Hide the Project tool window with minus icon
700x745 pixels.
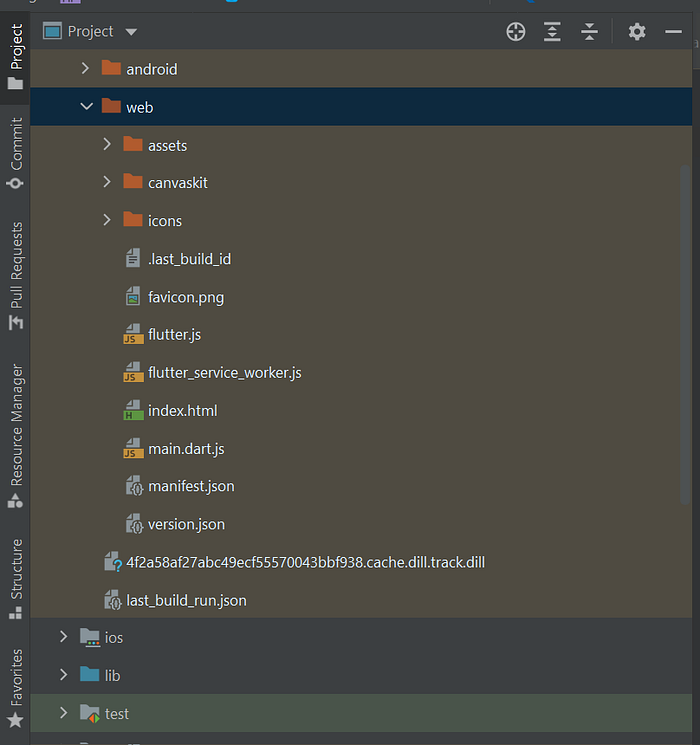(673, 32)
